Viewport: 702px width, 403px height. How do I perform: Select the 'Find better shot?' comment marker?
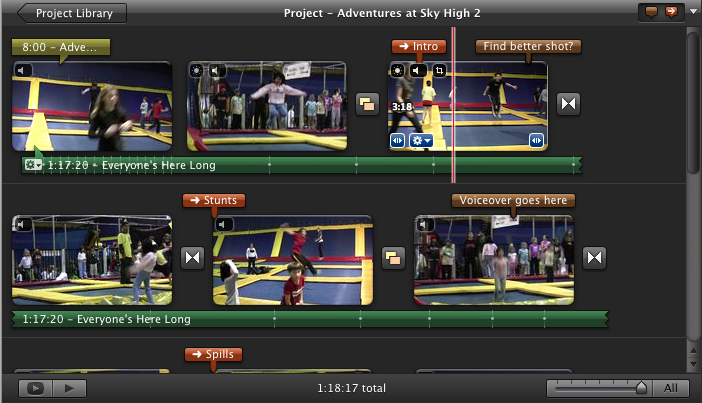528,46
